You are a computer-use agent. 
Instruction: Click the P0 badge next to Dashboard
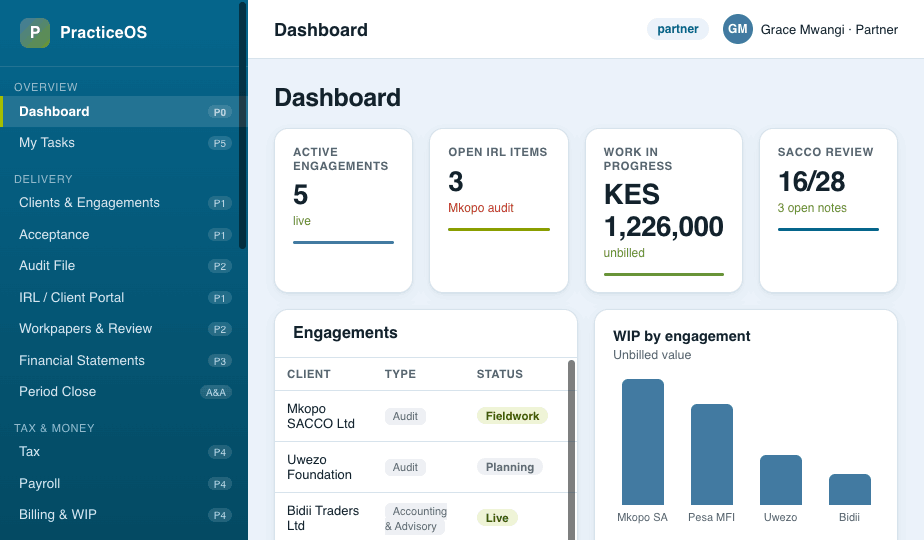pos(220,112)
